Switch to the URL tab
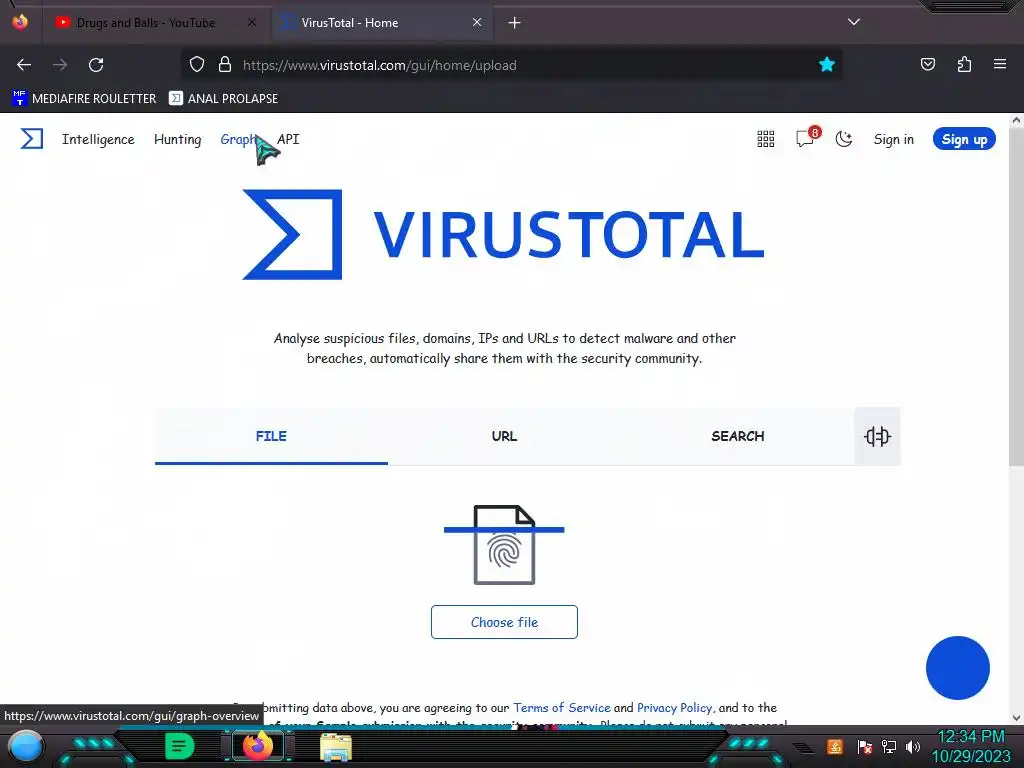Image resolution: width=1024 pixels, height=768 pixels. coord(504,436)
